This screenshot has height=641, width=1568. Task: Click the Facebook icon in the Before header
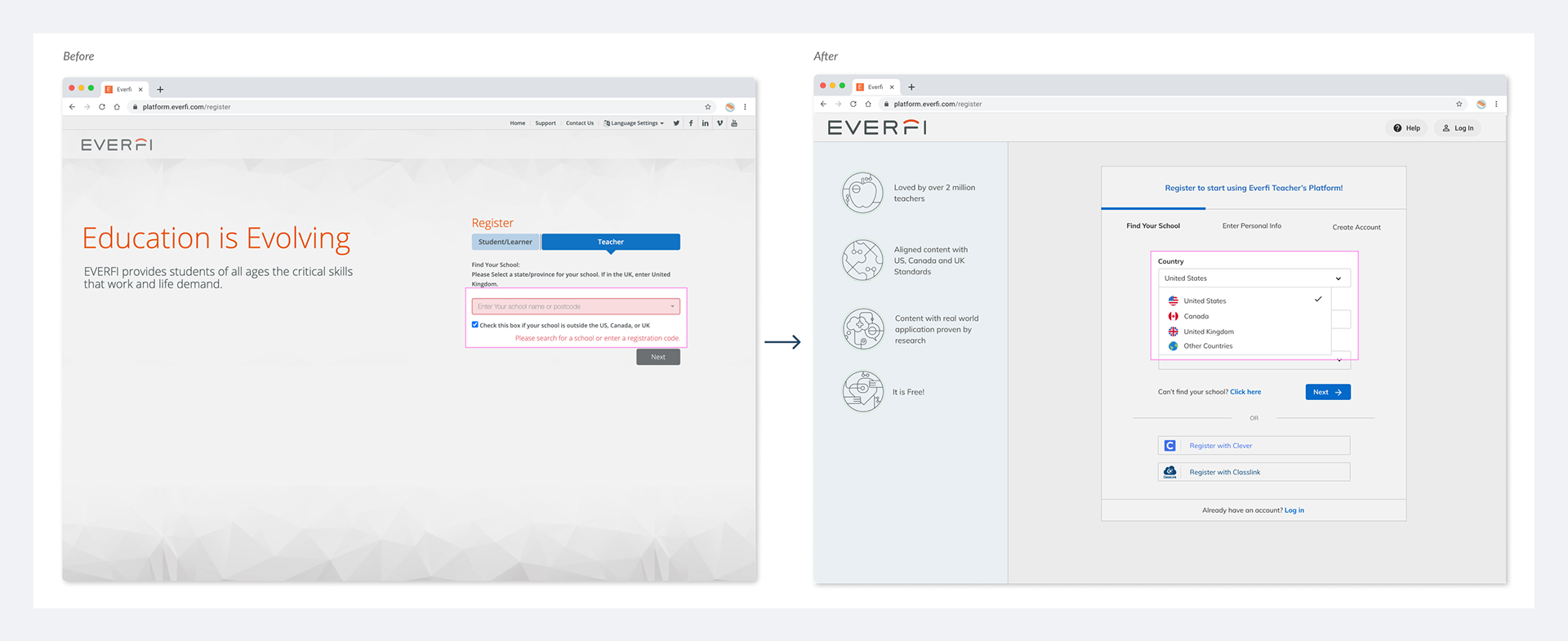691,123
